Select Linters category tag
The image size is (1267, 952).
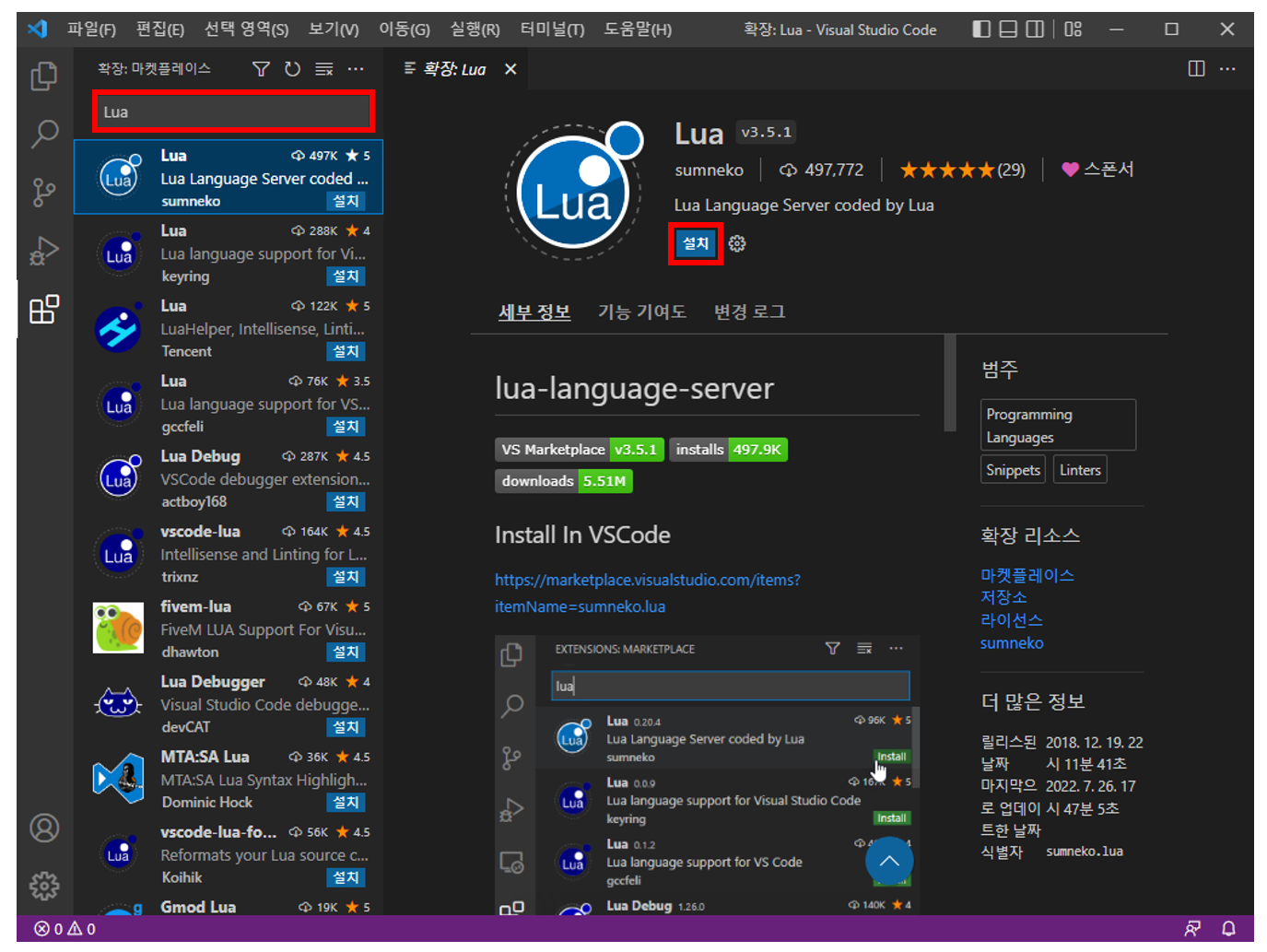click(x=1080, y=470)
